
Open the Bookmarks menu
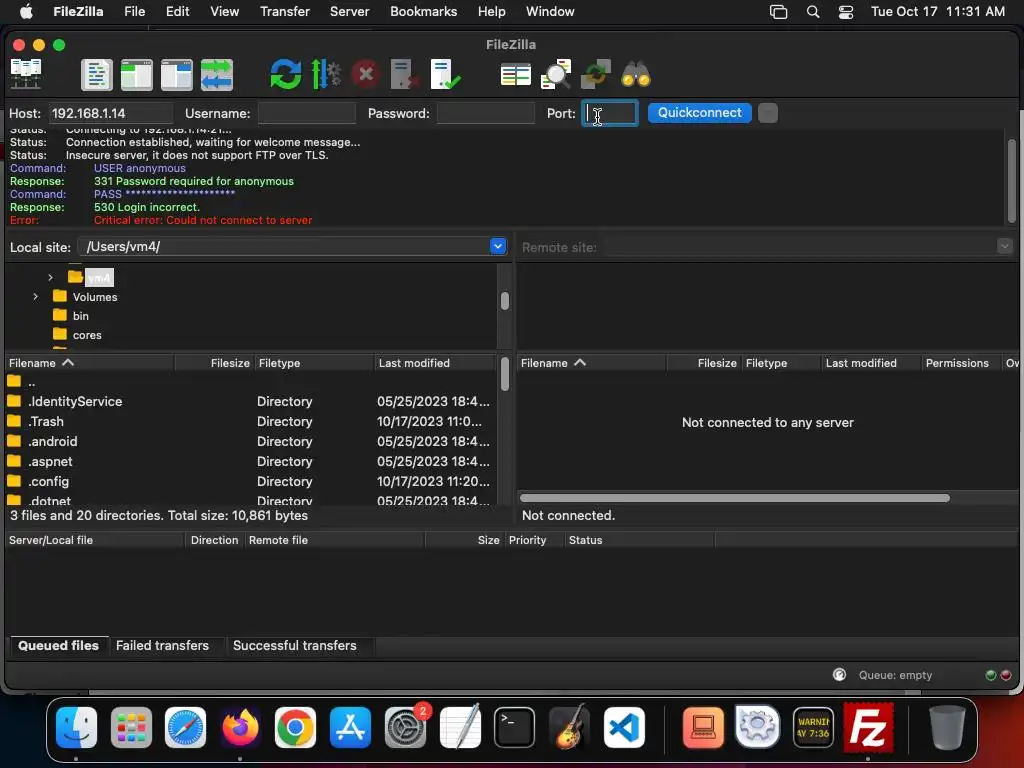(x=423, y=12)
